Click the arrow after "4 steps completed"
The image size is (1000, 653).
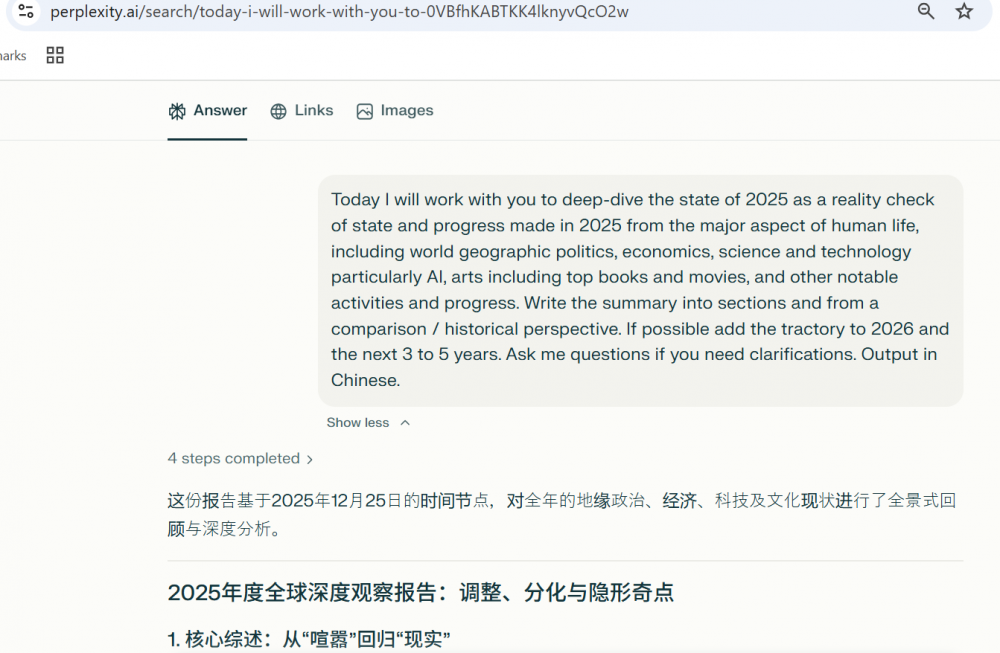click(x=310, y=460)
